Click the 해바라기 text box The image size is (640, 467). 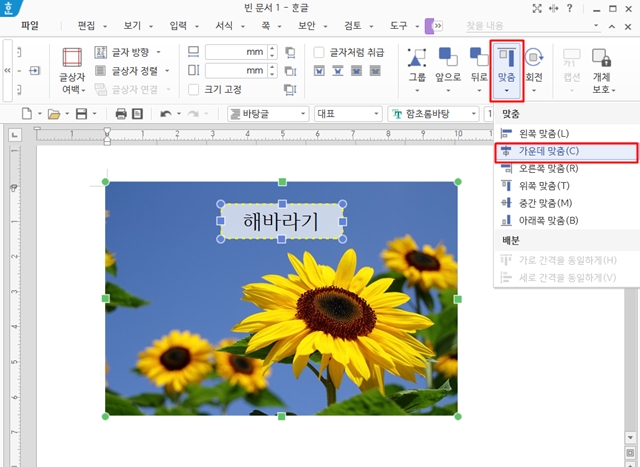click(x=281, y=221)
